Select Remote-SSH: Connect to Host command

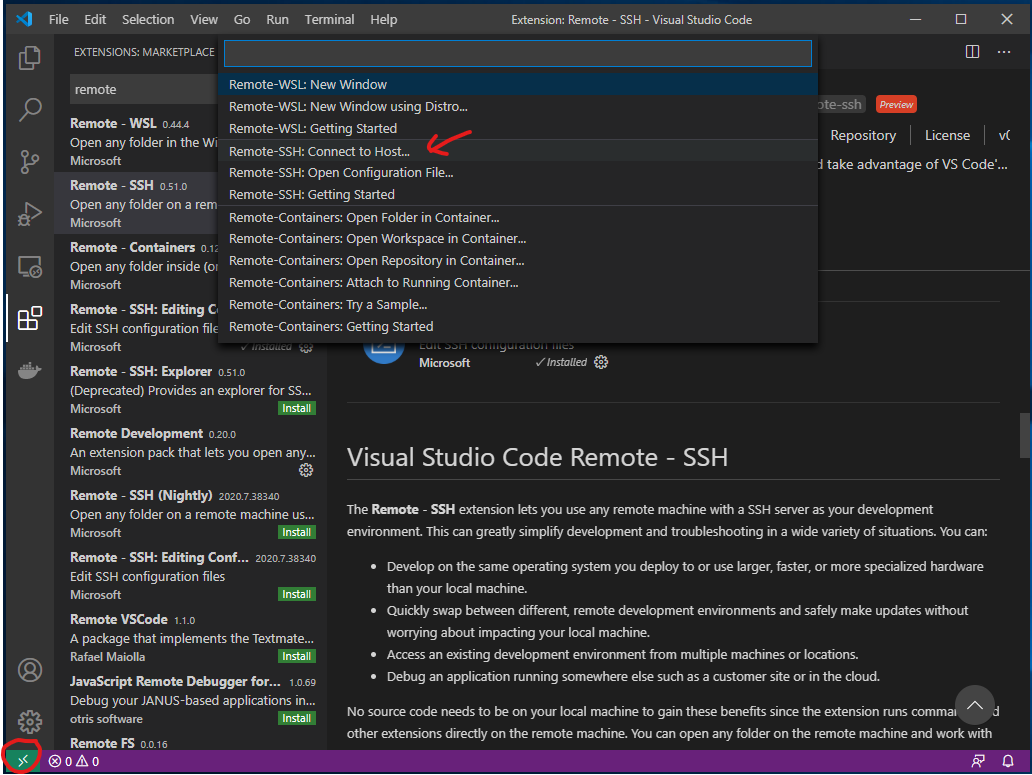[x=518, y=151]
